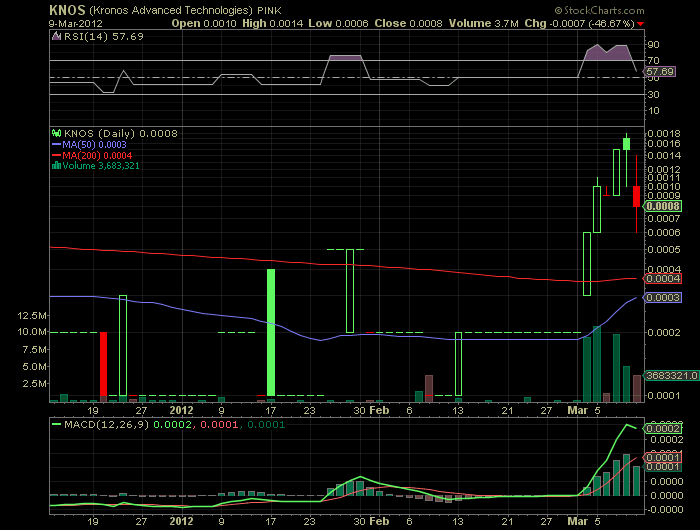Click the RSI 57.69 value tag
Viewport: 700px width, 530px height.
tap(659, 71)
